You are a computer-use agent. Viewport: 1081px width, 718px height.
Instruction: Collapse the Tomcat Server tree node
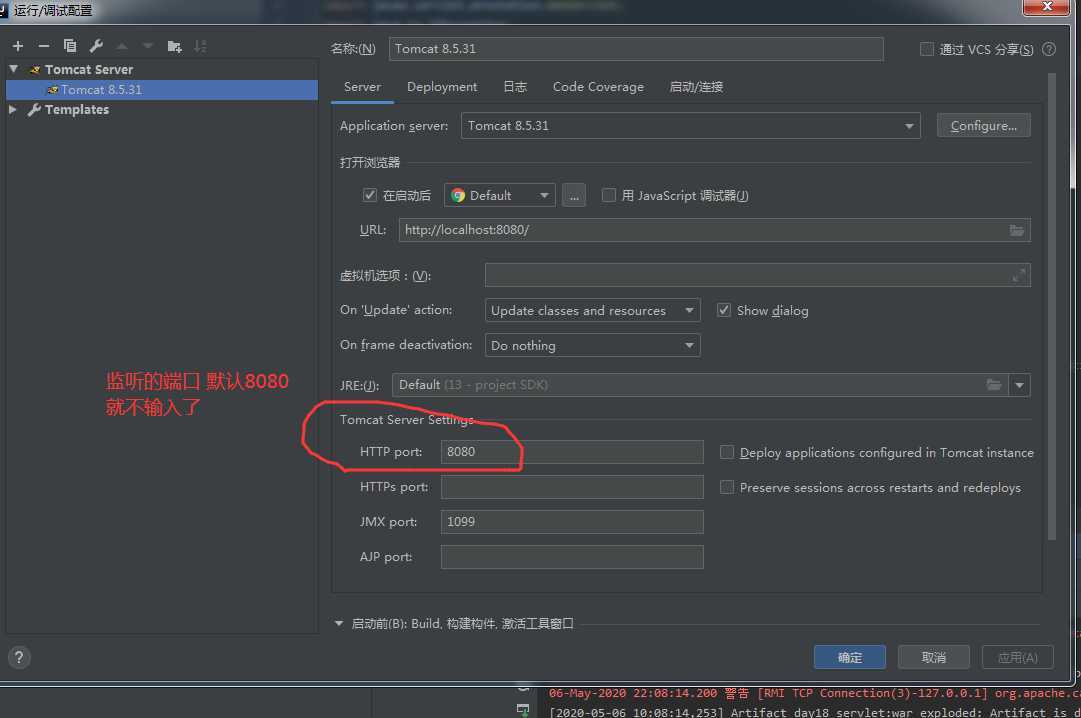pos(14,69)
